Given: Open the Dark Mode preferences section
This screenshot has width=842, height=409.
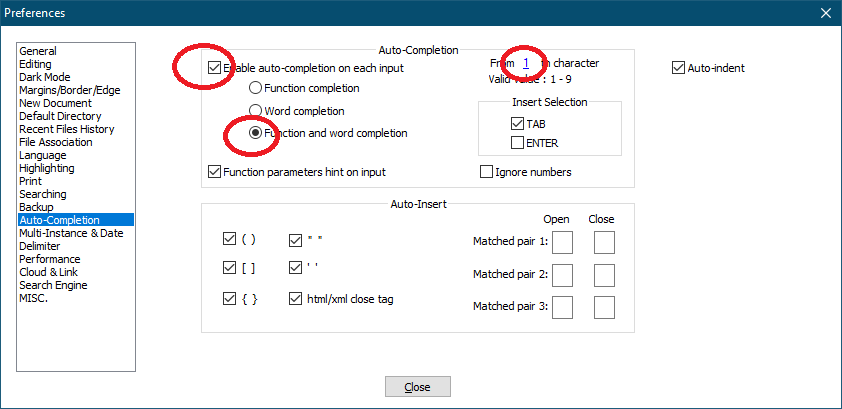Looking at the screenshot, I should tap(45, 77).
